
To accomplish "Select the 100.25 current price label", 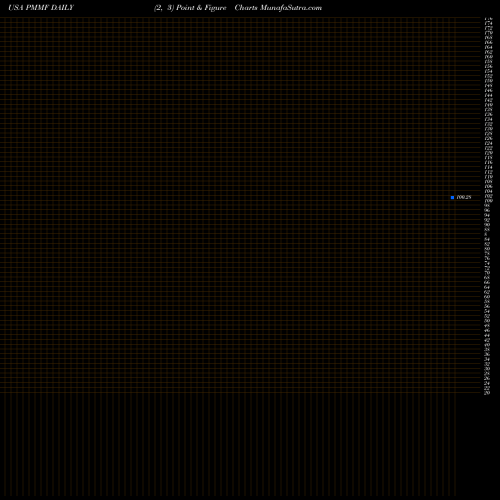I will (464, 197).
